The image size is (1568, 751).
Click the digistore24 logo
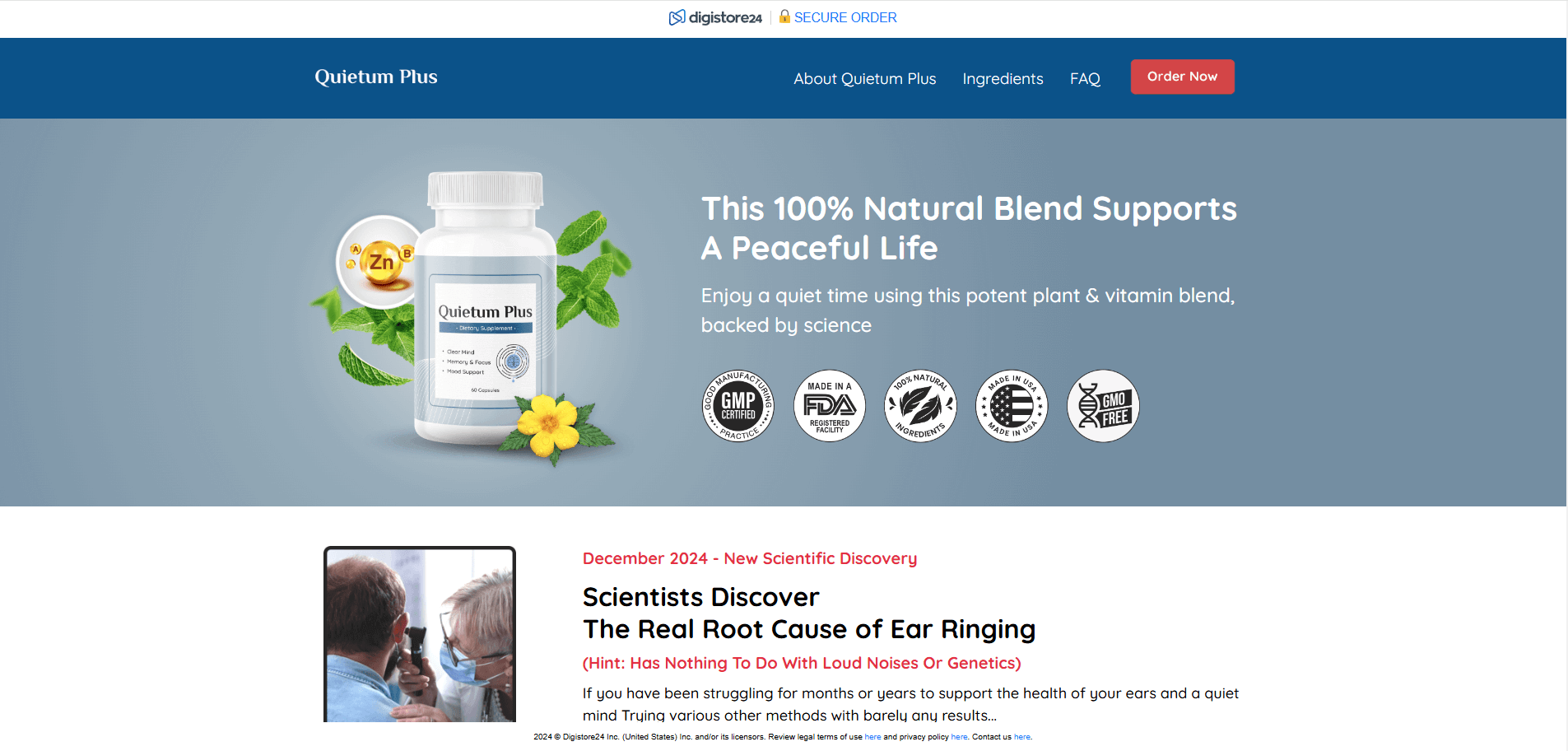click(715, 17)
